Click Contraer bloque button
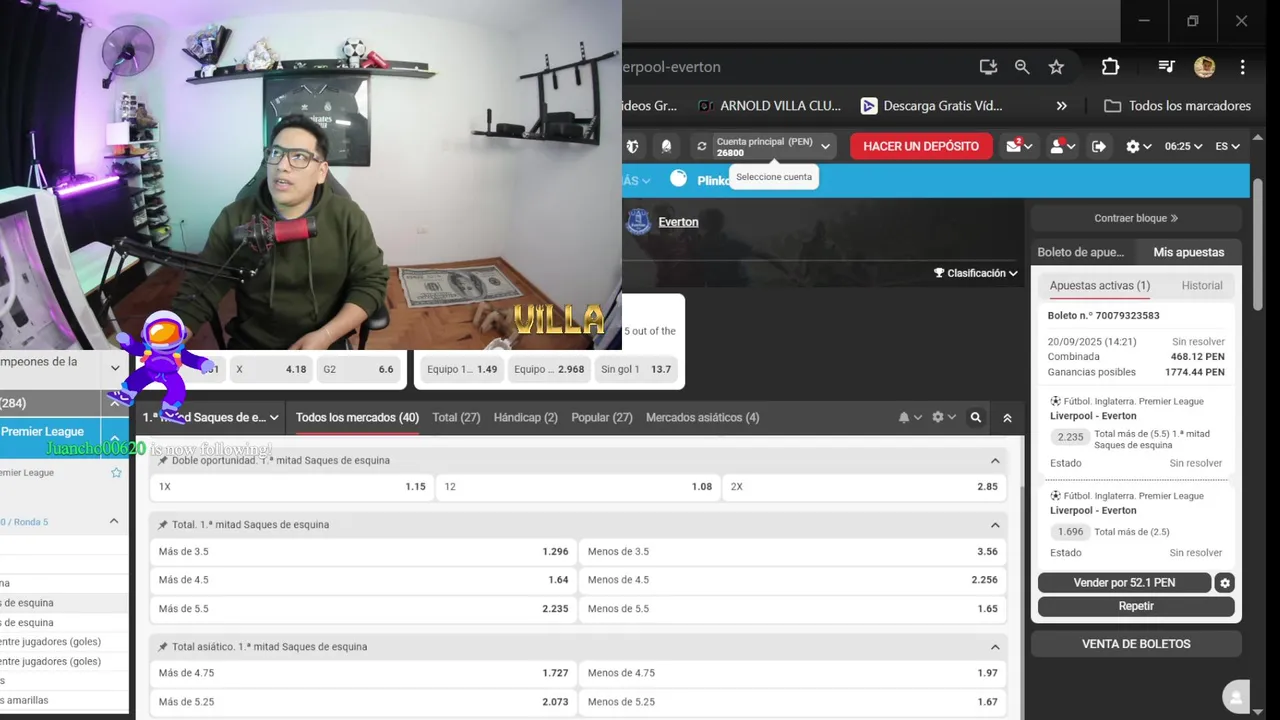Viewport: 1280px width, 720px height. coord(1136,218)
